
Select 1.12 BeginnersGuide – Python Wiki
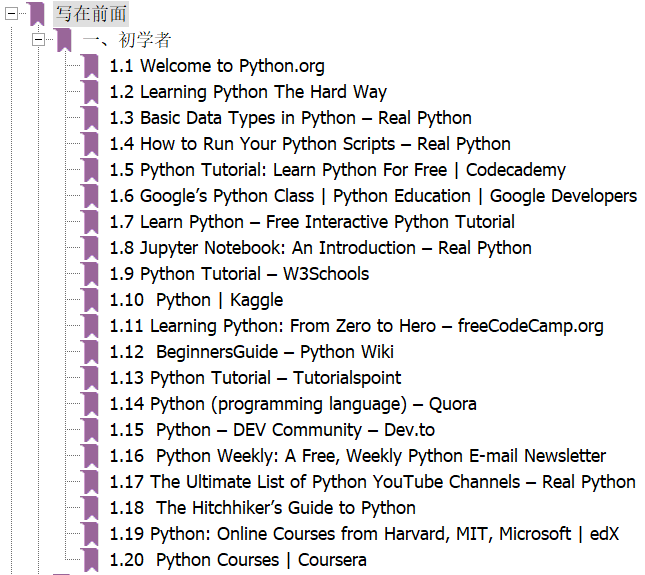tap(252, 352)
